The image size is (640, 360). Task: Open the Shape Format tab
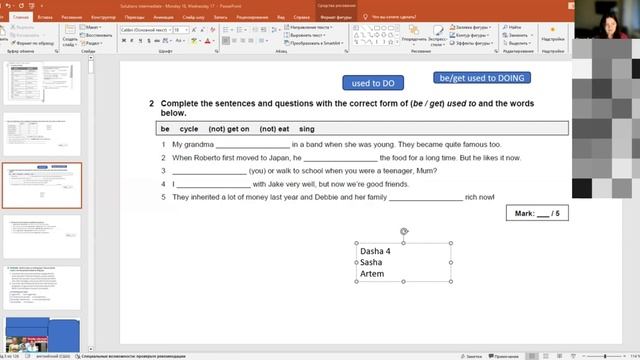[336, 17]
